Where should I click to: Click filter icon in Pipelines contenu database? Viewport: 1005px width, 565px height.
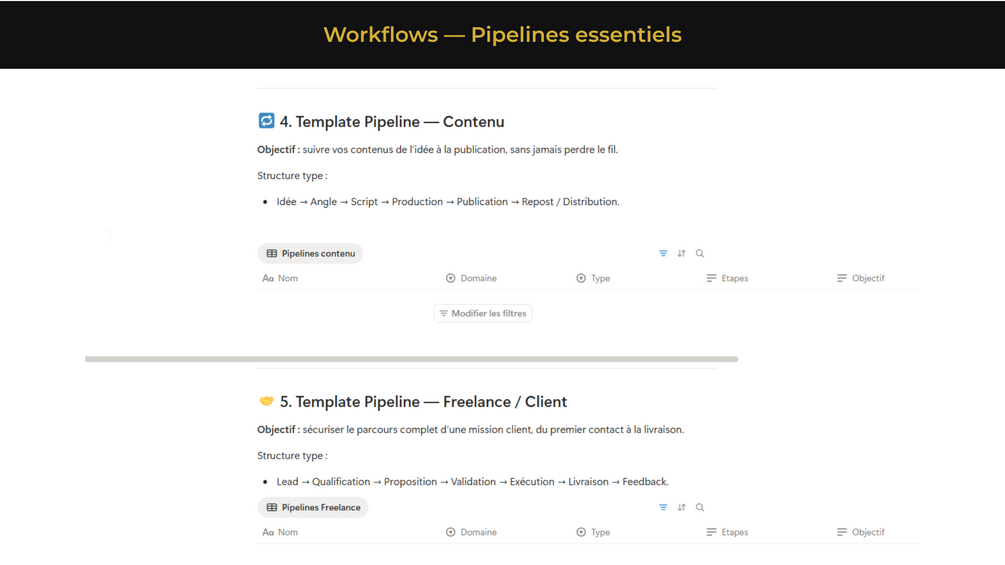tap(663, 254)
